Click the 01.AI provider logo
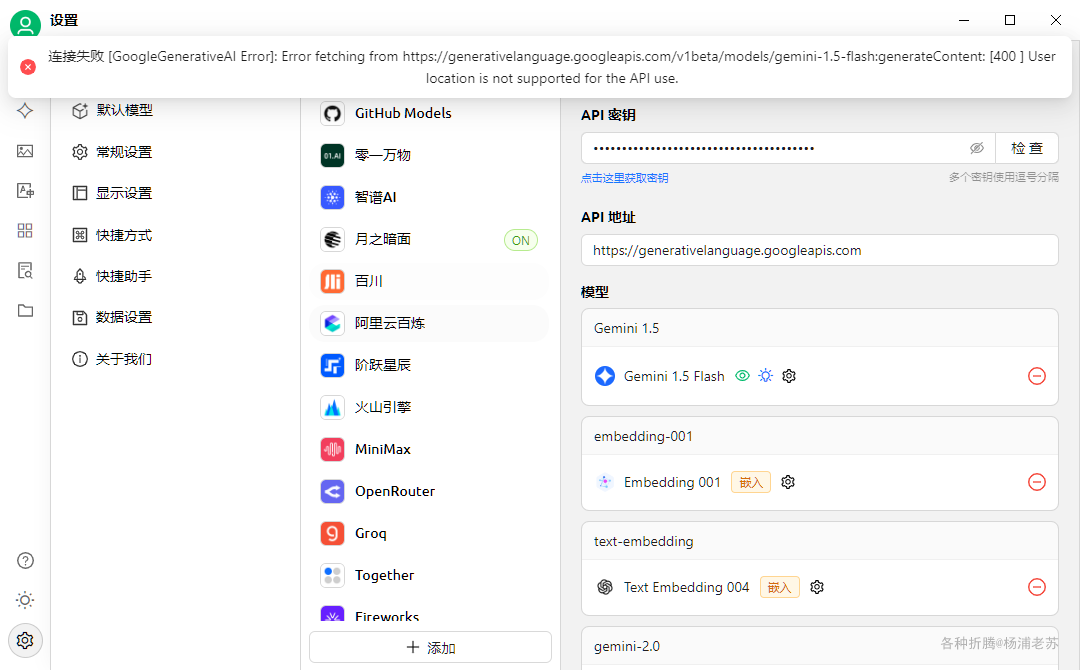1080x670 pixels. coord(333,156)
